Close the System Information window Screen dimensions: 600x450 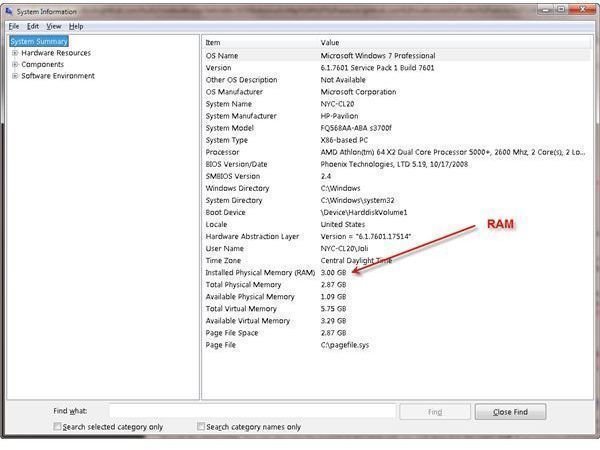[x=582, y=10]
